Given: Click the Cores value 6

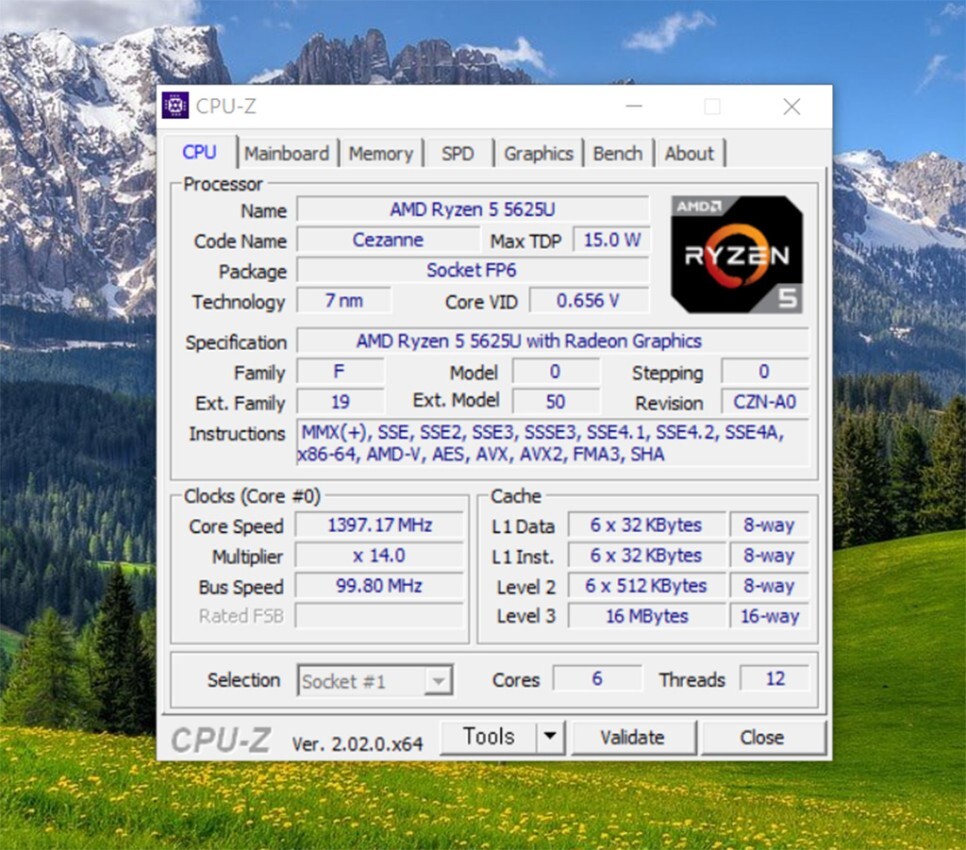Looking at the screenshot, I should pos(597,678).
